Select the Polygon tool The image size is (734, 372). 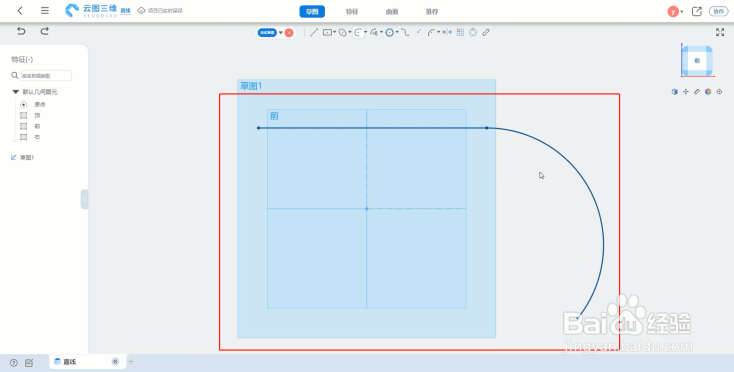[x=389, y=32]
